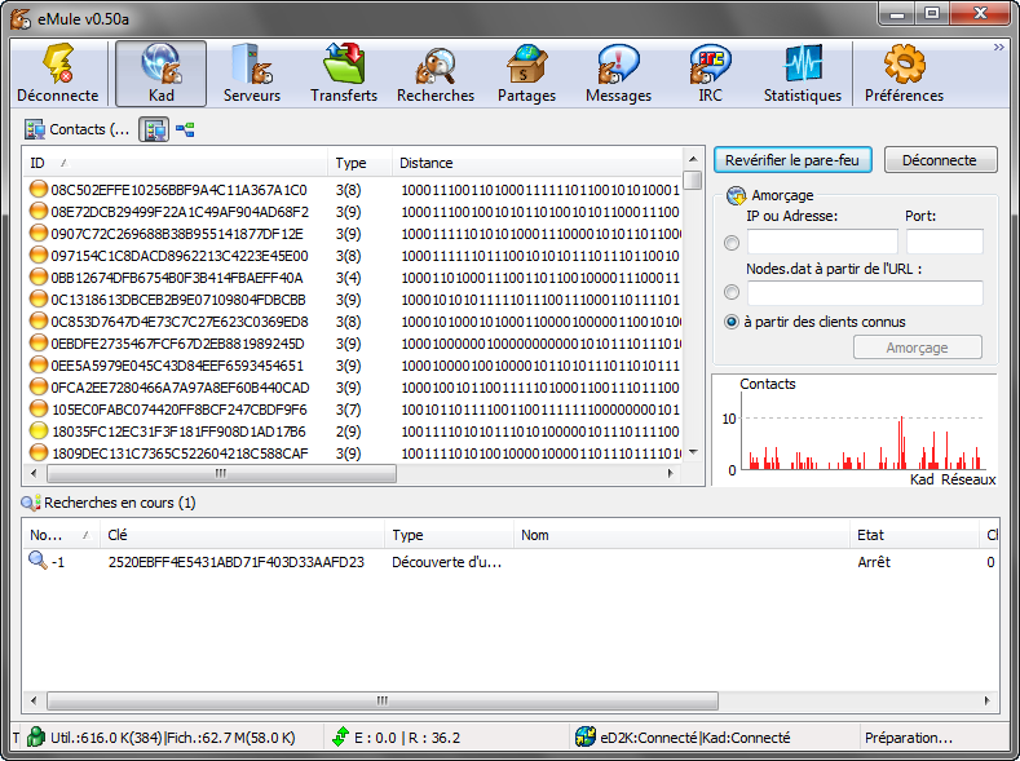Image resolution: width=1020 pixels, height=761 pixels.
Task: Select contact row 097154C1C8DACD8962213C4223E45E00
Action: [x=353, y=256]
